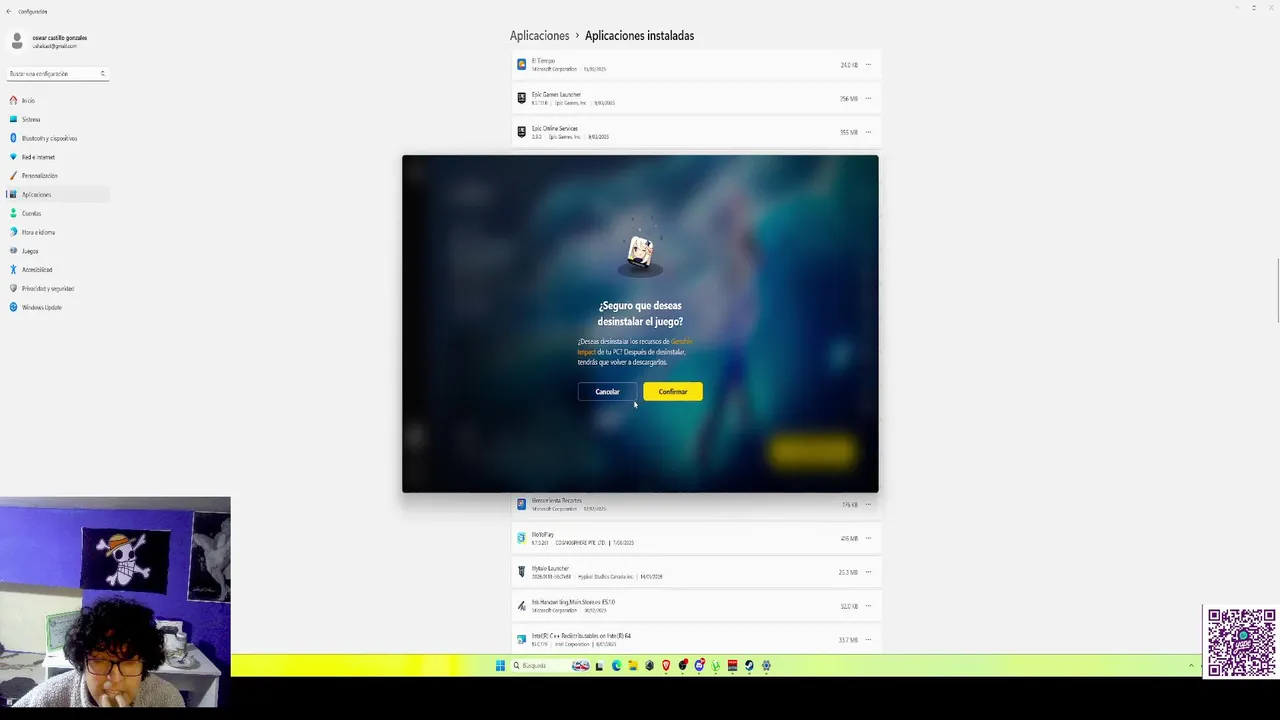1280x720 pixels.
Task: Cancel the uninstall dialog
Action: (607, 391)
